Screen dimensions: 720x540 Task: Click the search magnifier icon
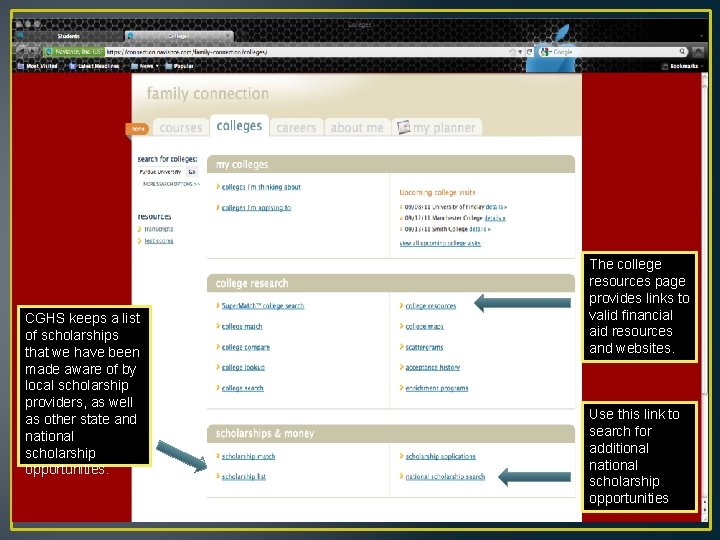(x=682, y=52)
